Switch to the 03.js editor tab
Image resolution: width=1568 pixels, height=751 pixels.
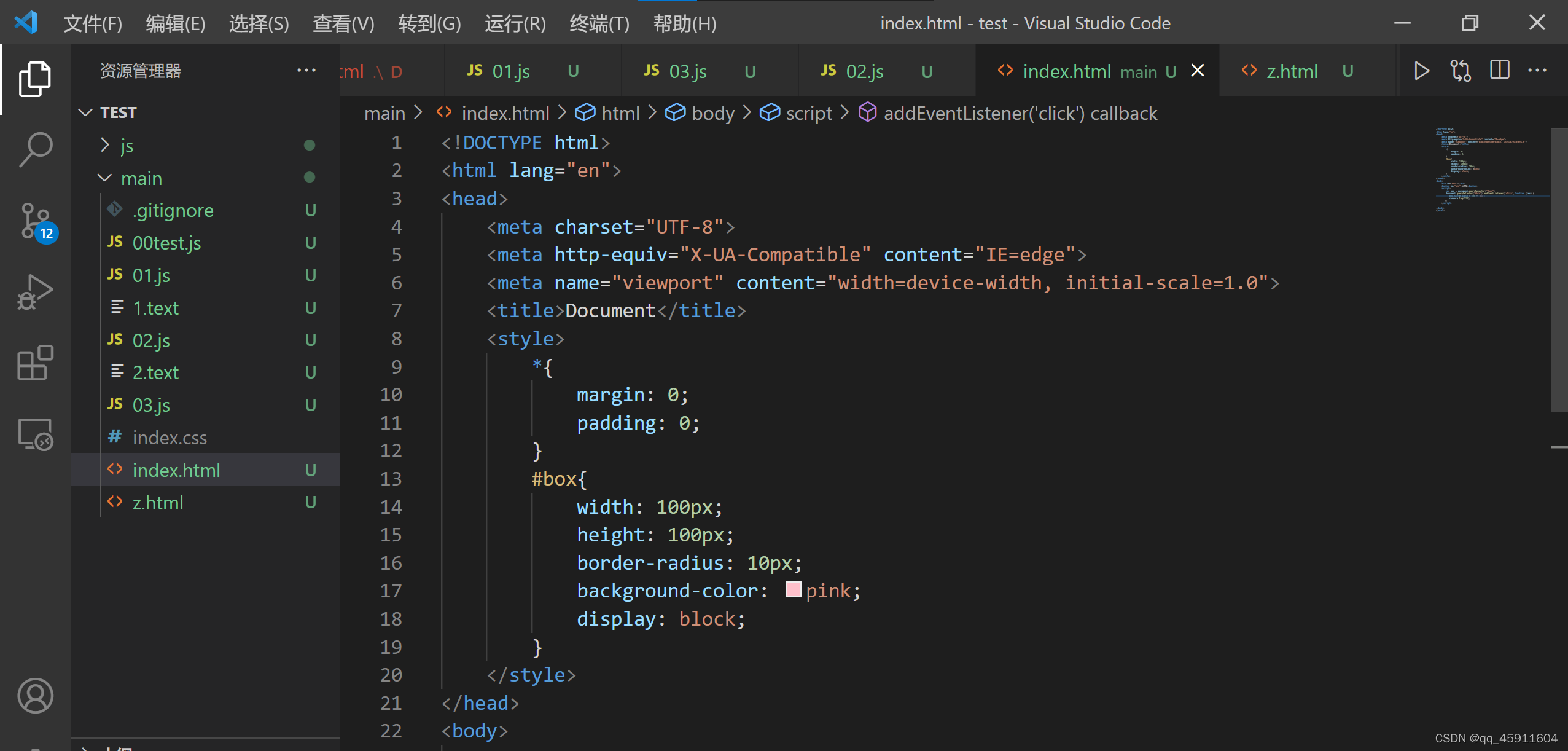pos(709,71)
